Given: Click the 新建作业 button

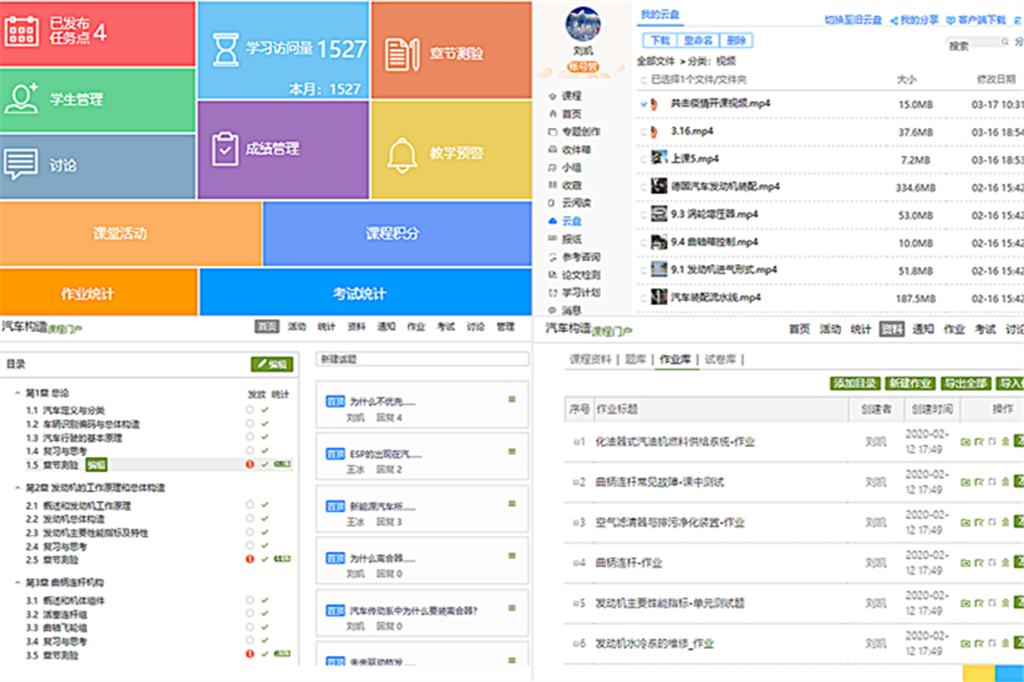Looking at the screenshot, I should (x=909, y=384).
